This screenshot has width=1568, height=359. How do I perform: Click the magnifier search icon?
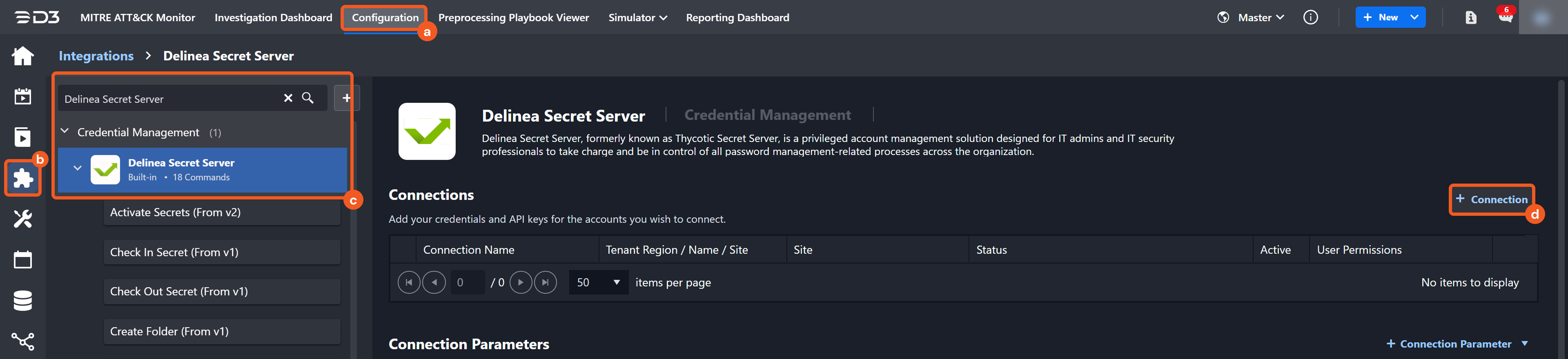pyautogui.click(x=308, y=98)
